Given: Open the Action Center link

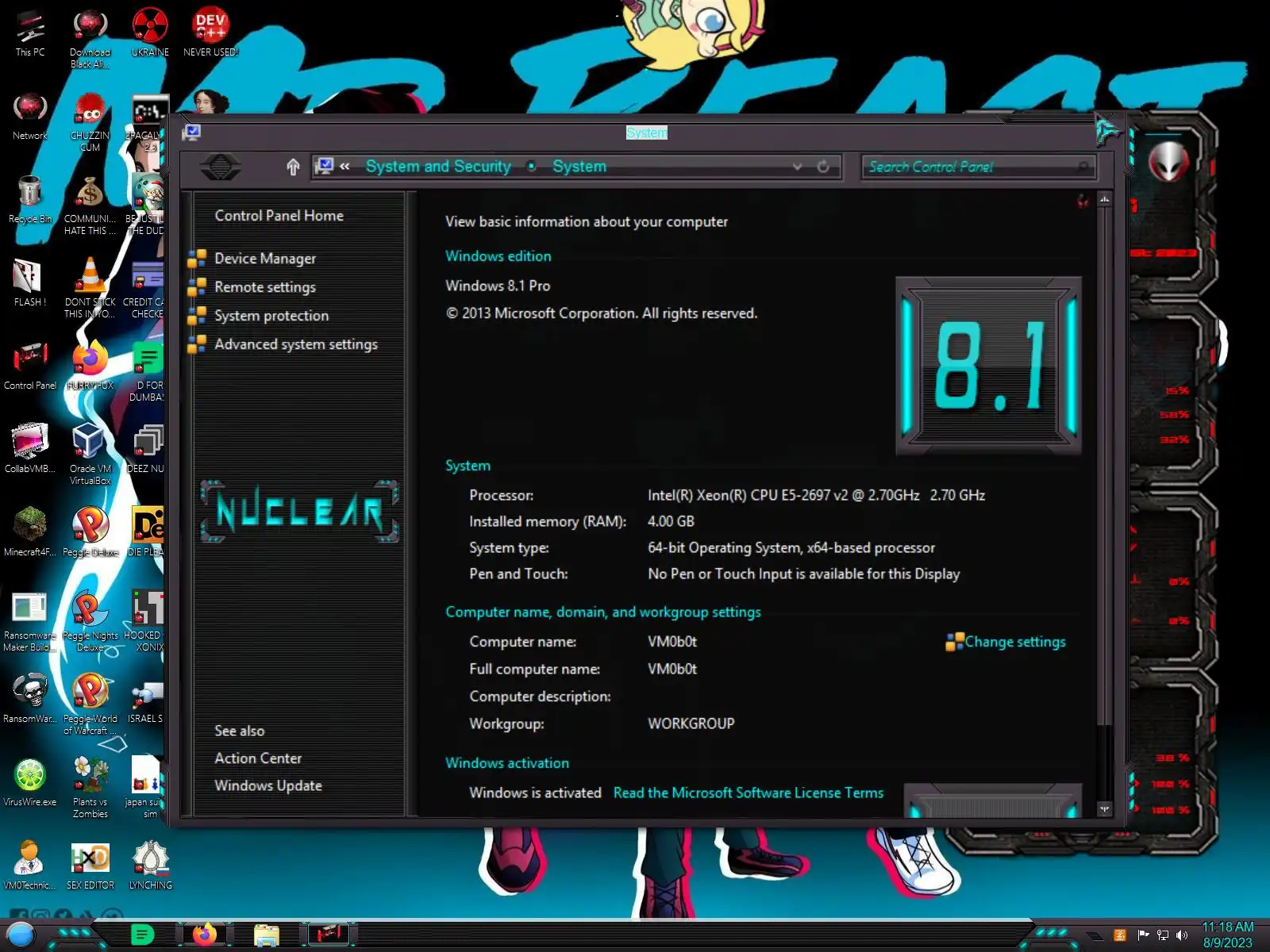Looking at the screenshot, I should [x=258, y=758].
